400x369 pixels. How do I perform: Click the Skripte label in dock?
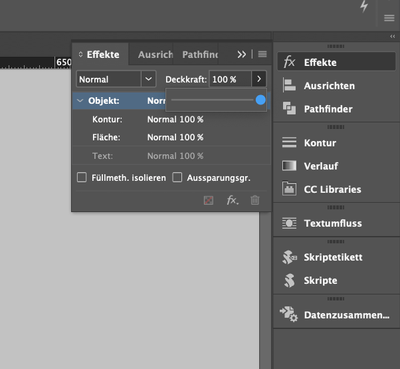tap(320, 281)
